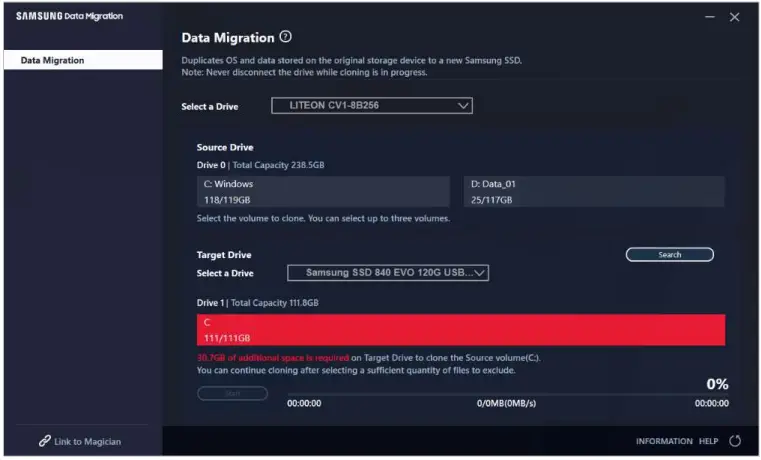This screenshot has width=761, height=460.
Task: Click the elapsed time 00:00:00 under Start
Action: coord(304,403)
